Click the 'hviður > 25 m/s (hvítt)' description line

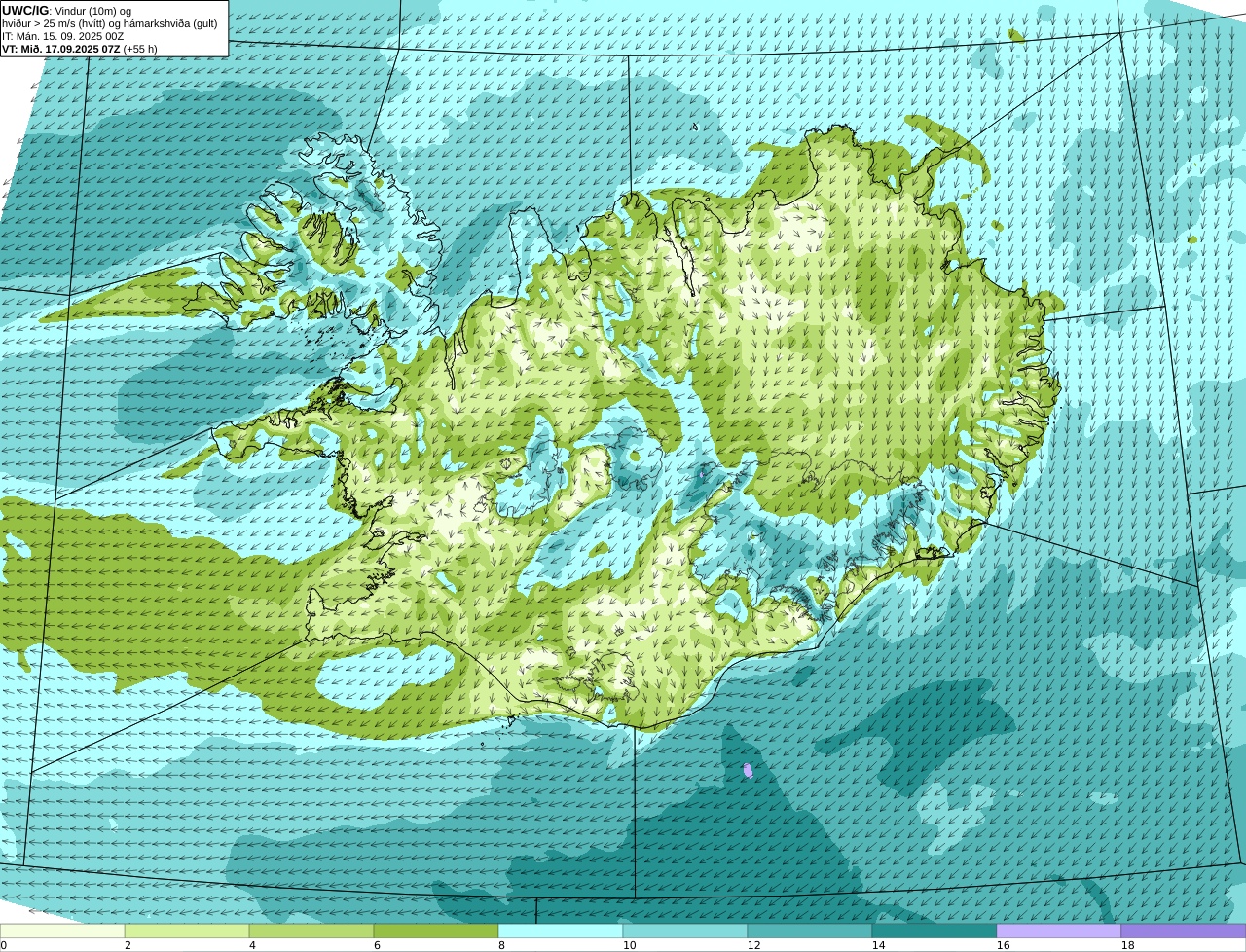point(109,22)
